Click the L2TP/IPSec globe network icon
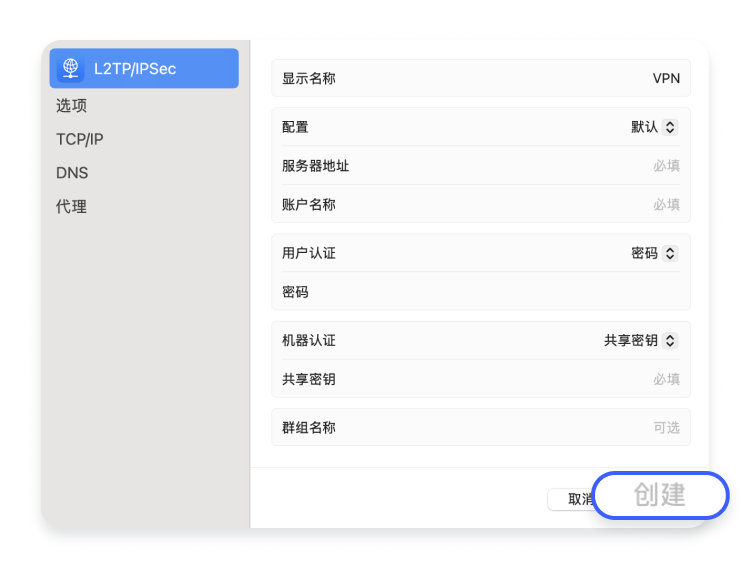Screen dimensions: 750x568 point(70,68)
